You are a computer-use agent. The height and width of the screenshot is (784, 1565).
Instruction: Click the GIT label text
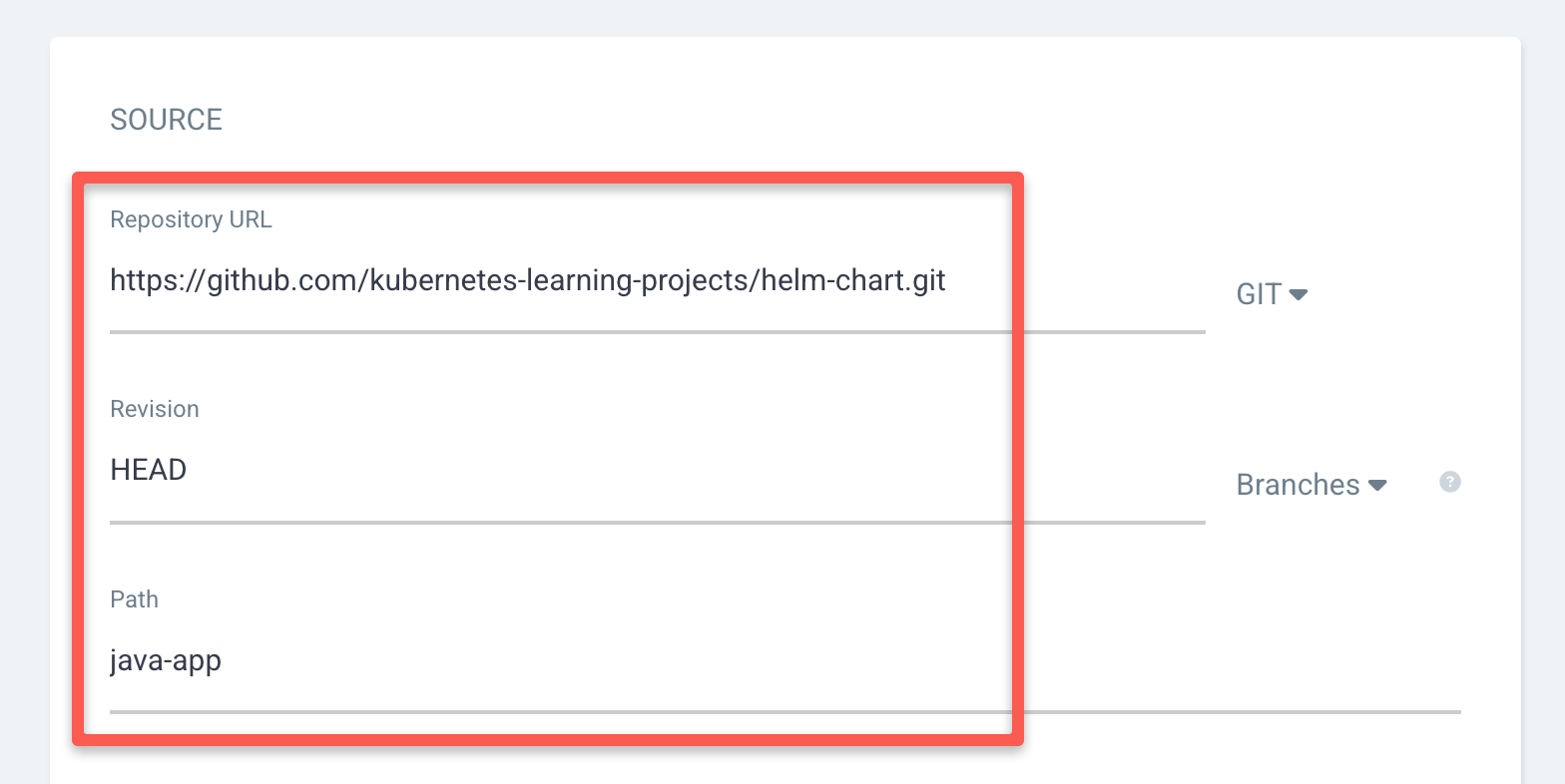click(1259, 293)
